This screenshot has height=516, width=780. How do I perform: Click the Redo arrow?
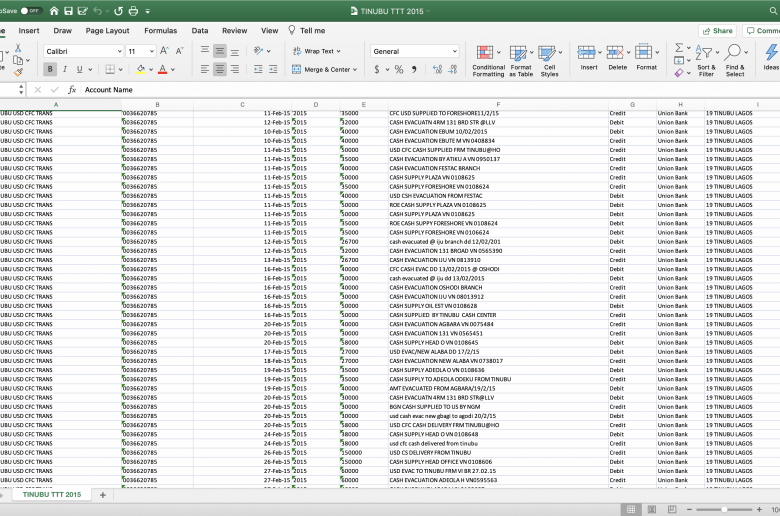pos(118,10)
